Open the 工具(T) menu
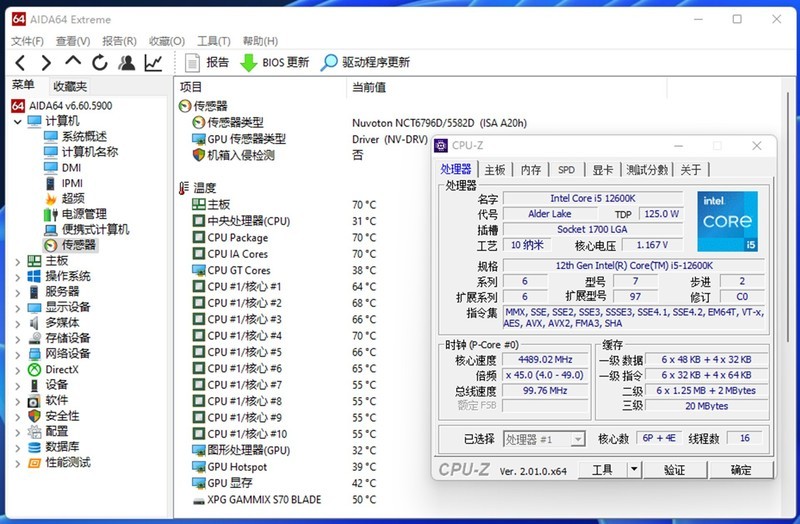Screen dimensions: 800x524 (x=214, y=41)
